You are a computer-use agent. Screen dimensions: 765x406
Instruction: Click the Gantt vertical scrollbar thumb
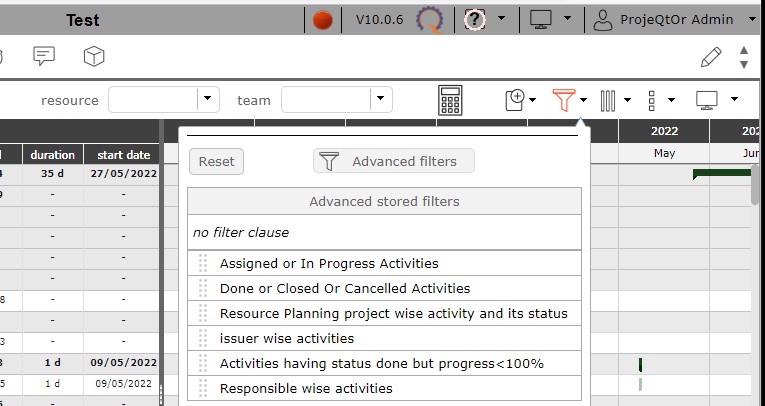pos(757,185)
